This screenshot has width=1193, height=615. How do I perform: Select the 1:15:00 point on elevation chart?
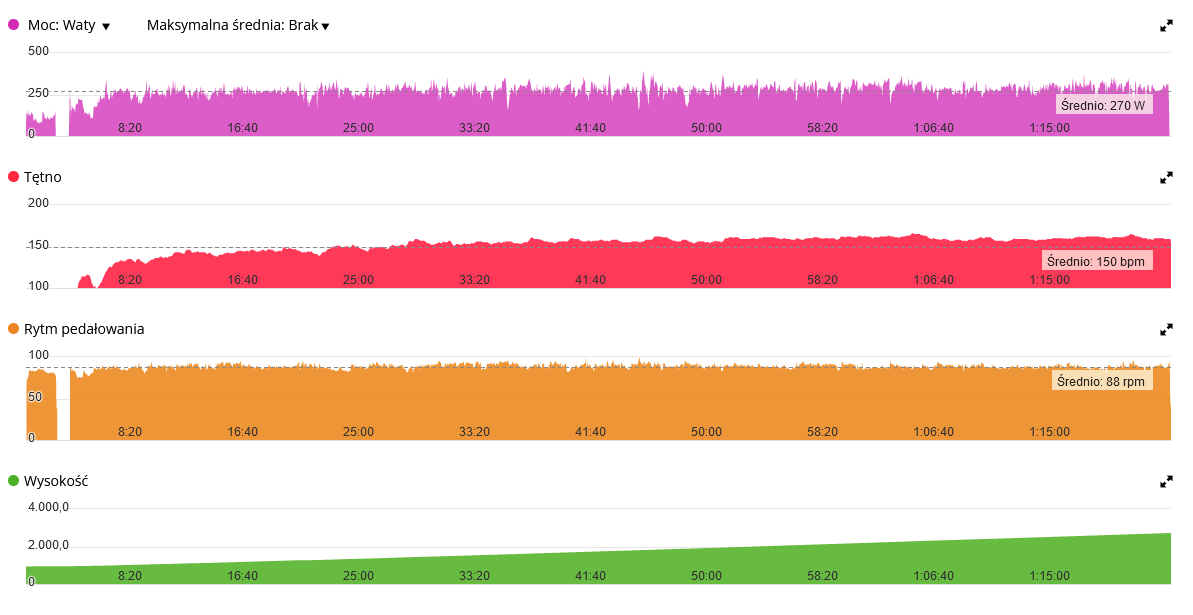(1050, 575)
